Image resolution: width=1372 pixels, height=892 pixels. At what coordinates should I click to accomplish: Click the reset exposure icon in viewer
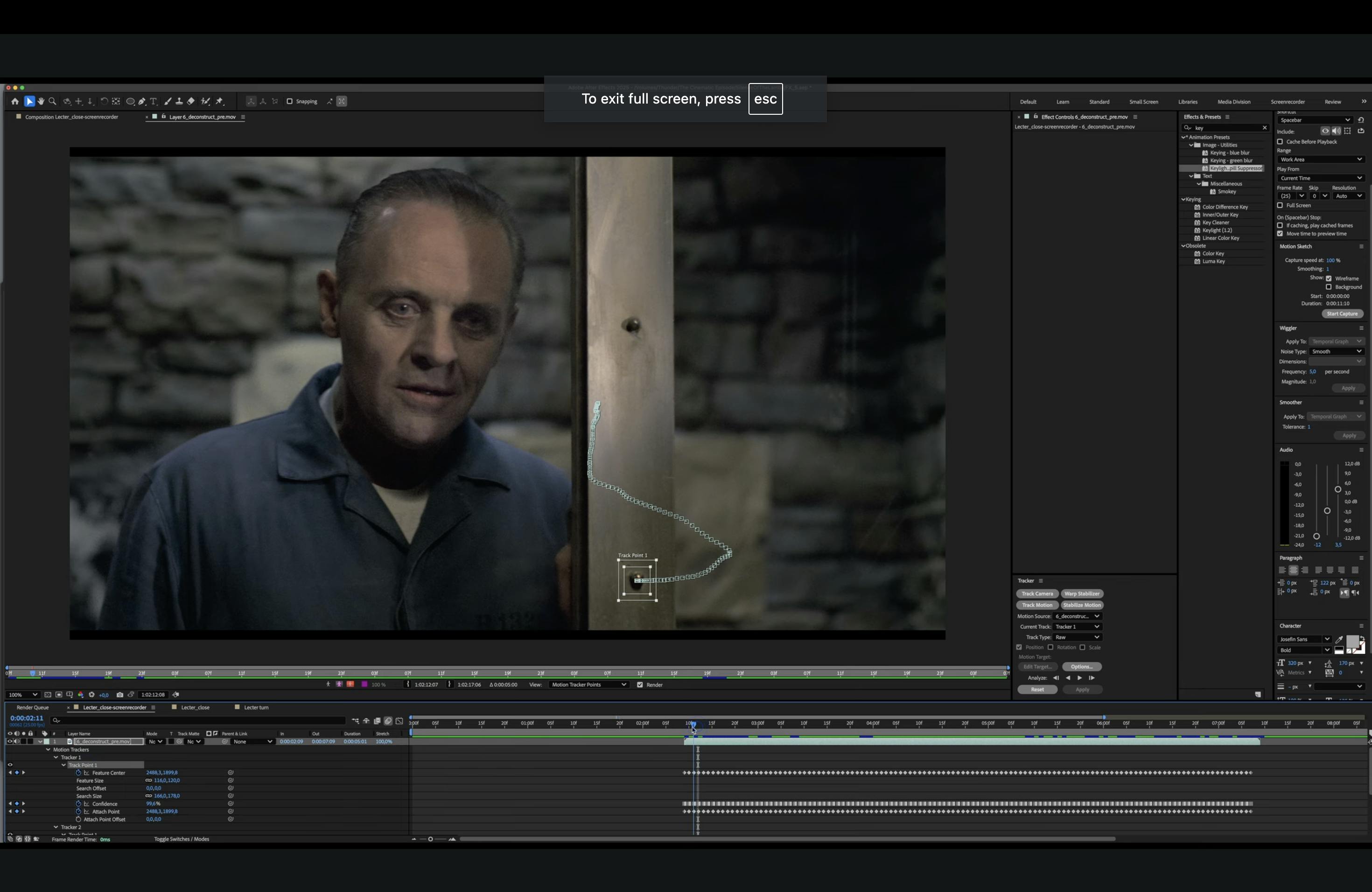point(91,694)
